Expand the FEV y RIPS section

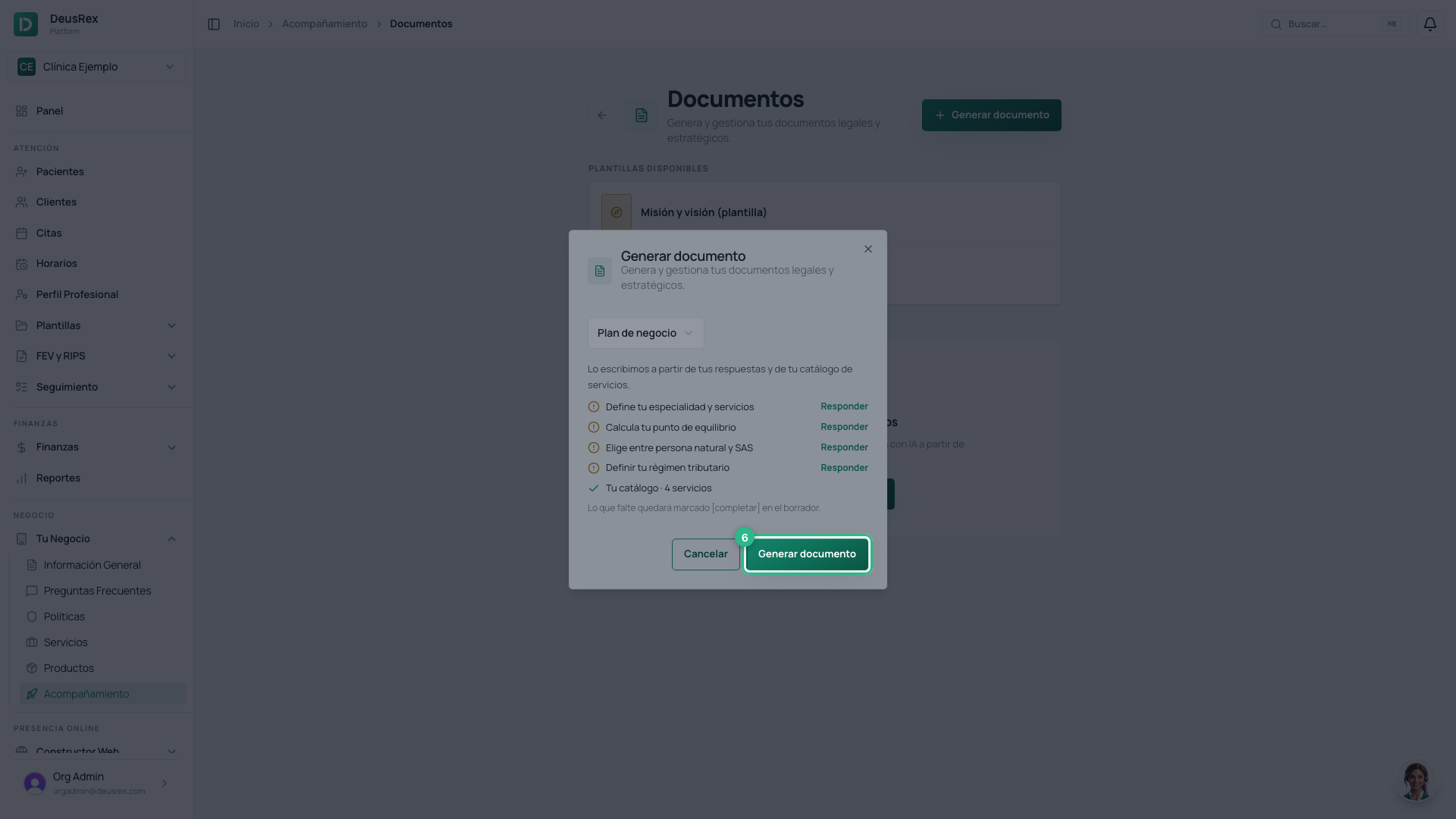[x=96, y=356]
